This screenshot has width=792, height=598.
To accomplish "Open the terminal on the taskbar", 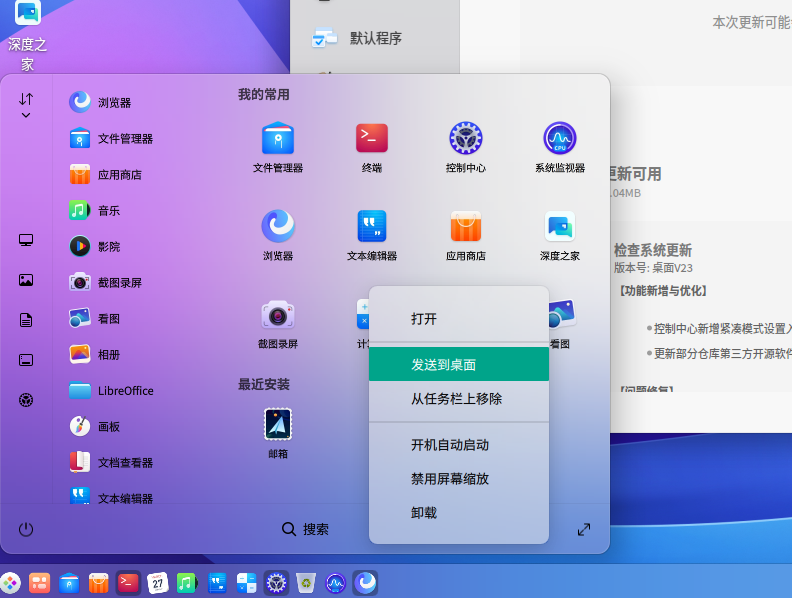I will [x=128, y=583].
